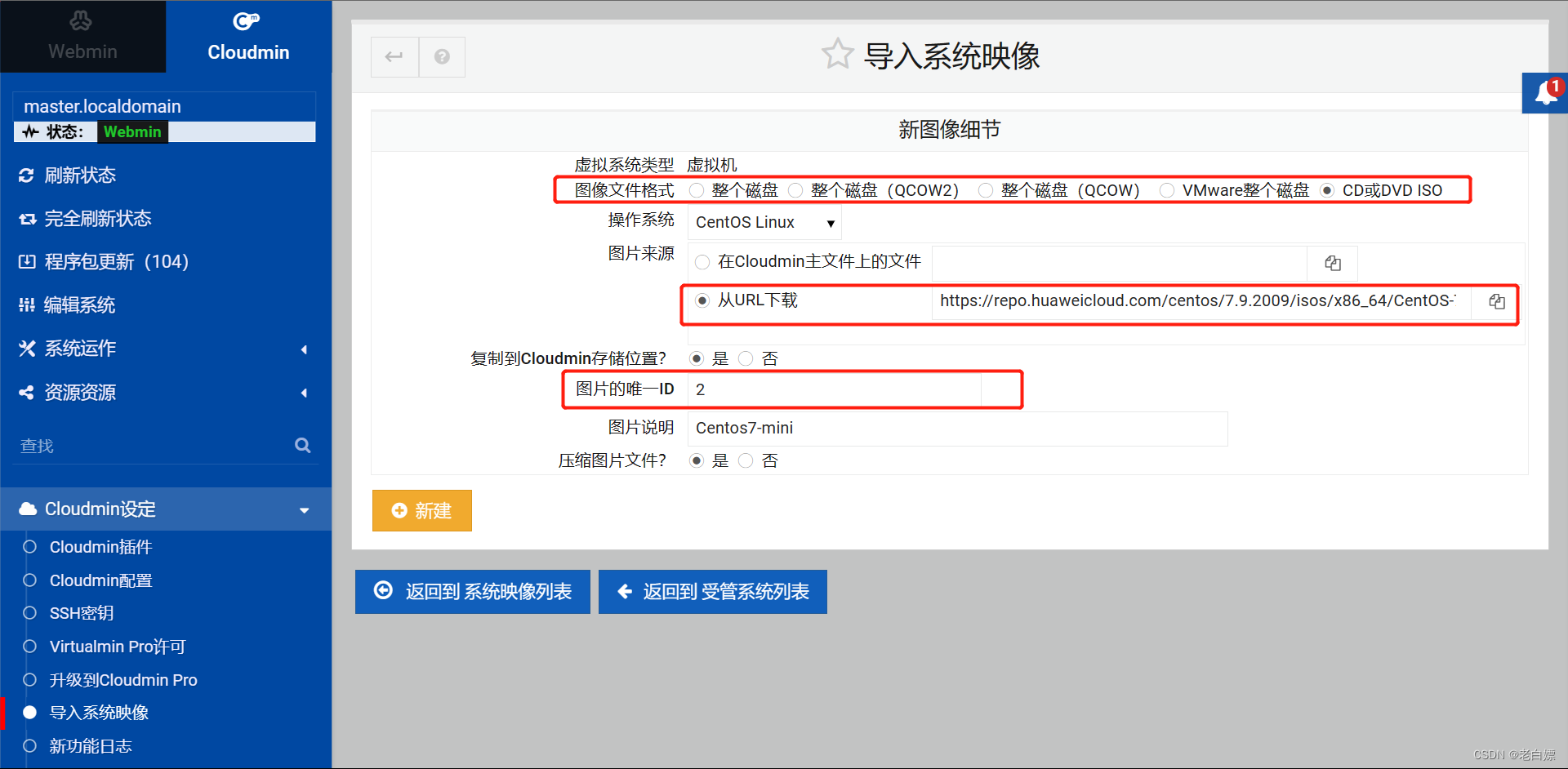Click the copy icon beside Cloudmin主文件 field
Image resolution: width=1568 pixels, height=769 pixels.
[1332, 263]
